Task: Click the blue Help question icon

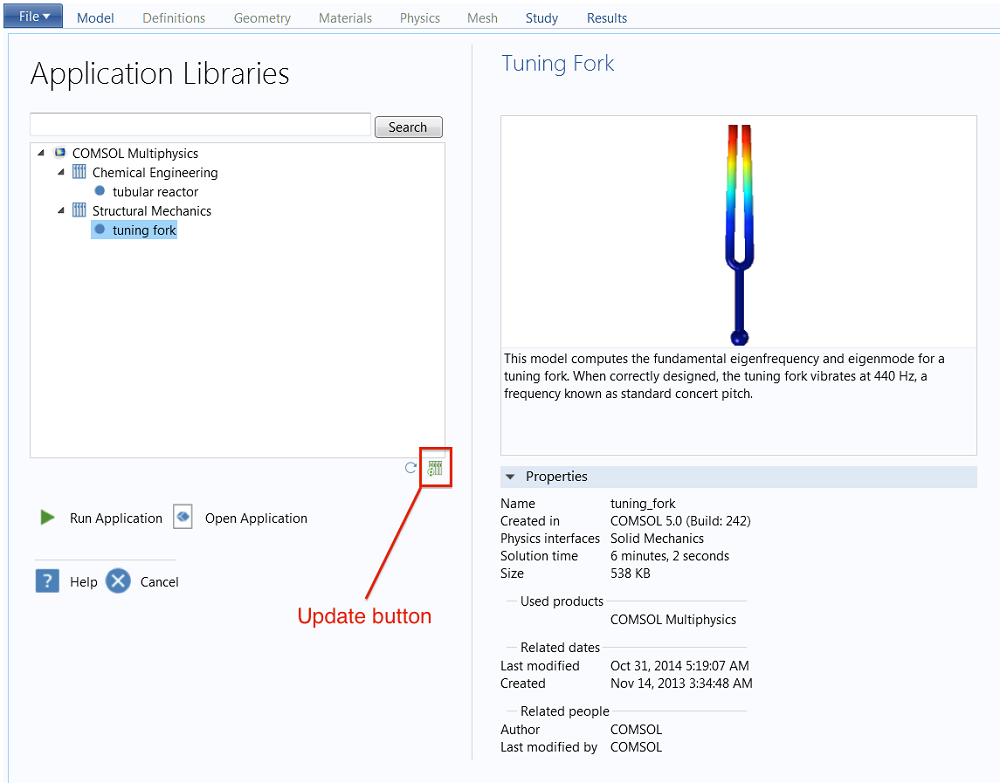Action: pos(47,581)
